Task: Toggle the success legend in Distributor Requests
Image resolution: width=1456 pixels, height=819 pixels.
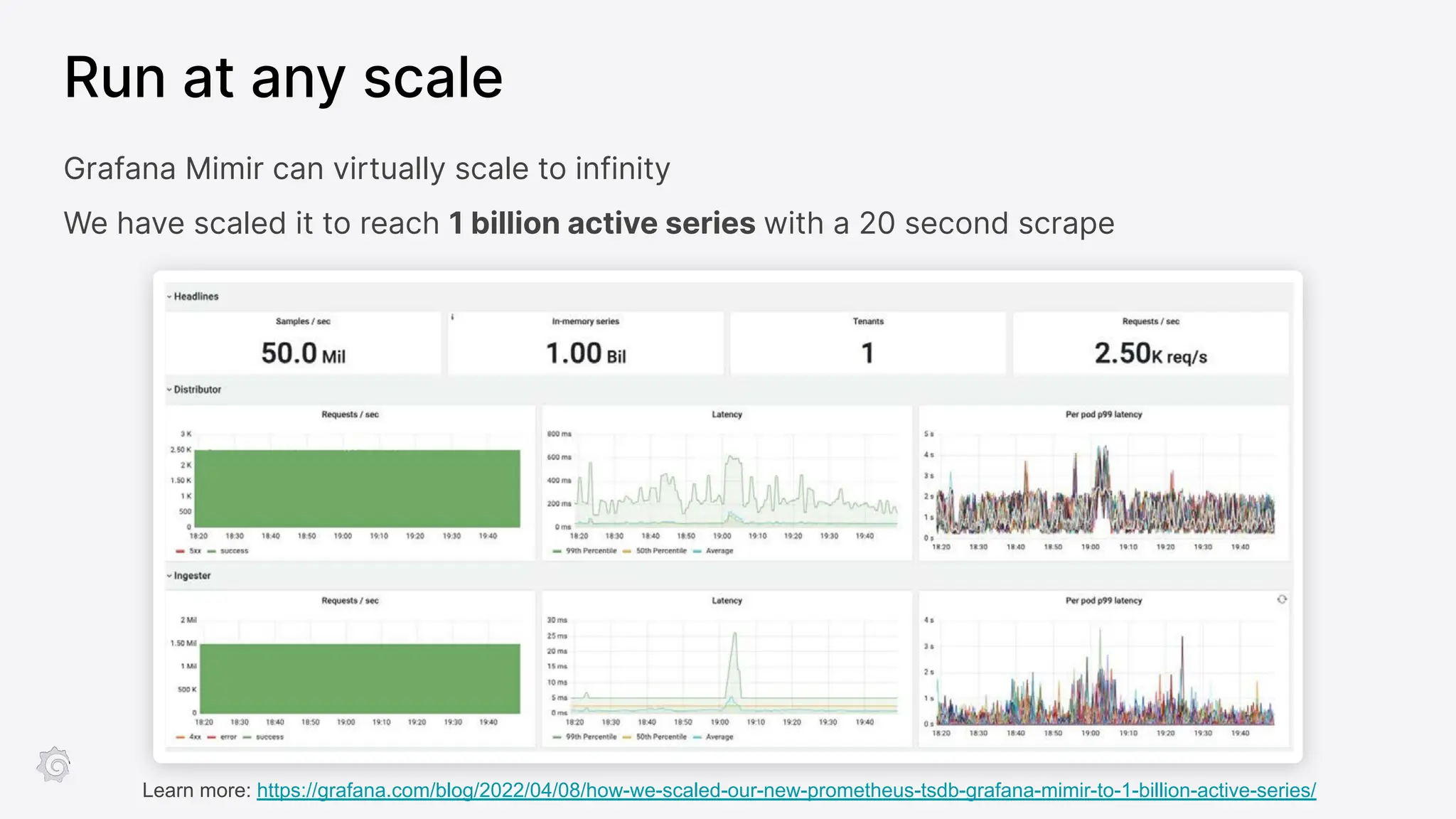Action: point(228,551)
